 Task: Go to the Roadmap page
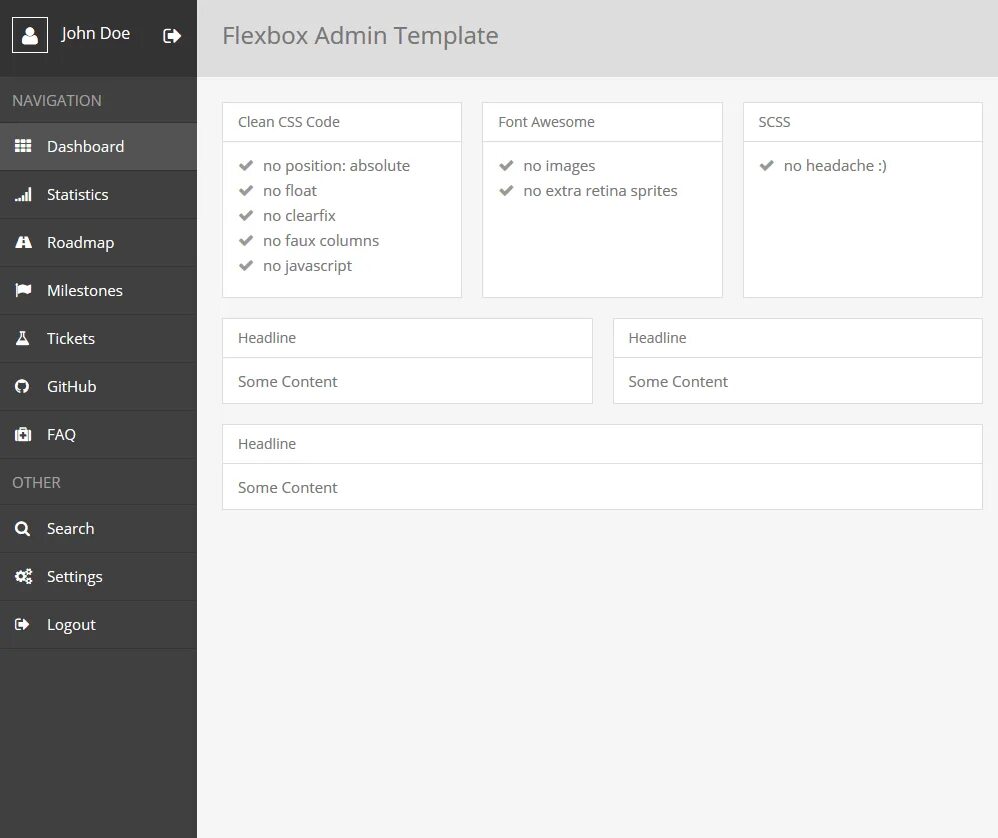[80, 243]
